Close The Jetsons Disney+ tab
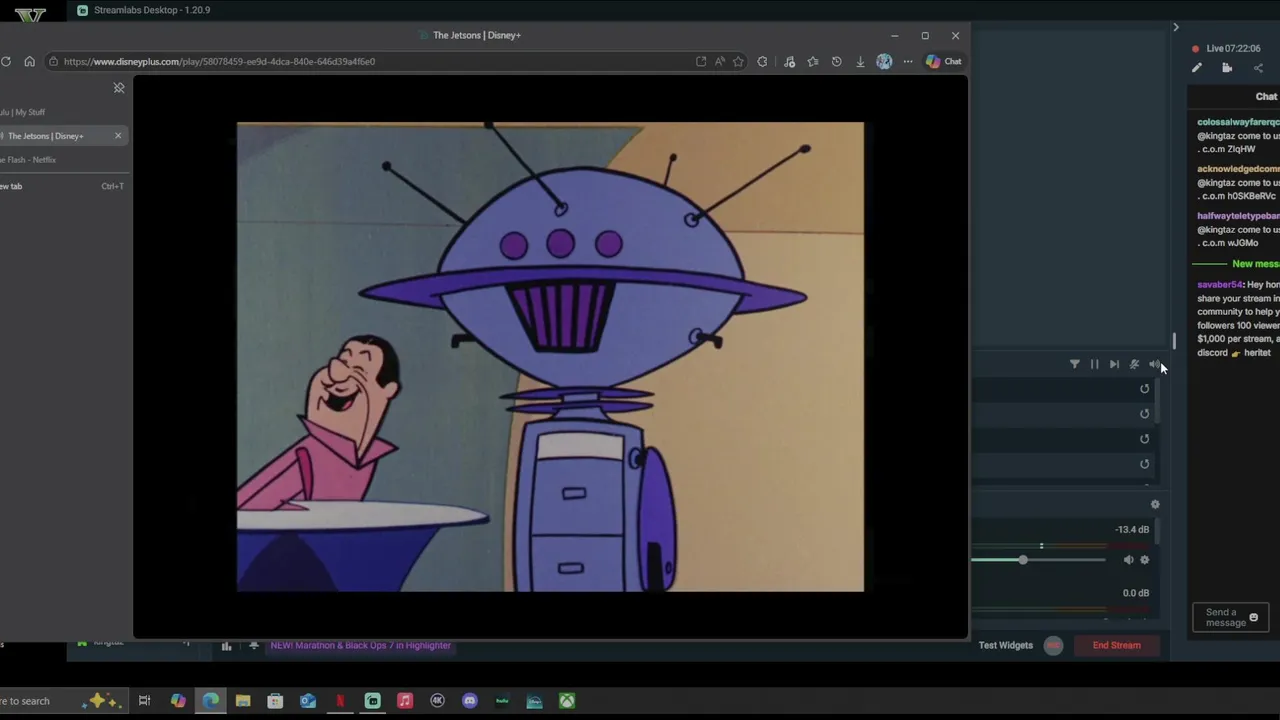Image resolution: width=1280 pixels, height=720 pixels. (118, 136)
